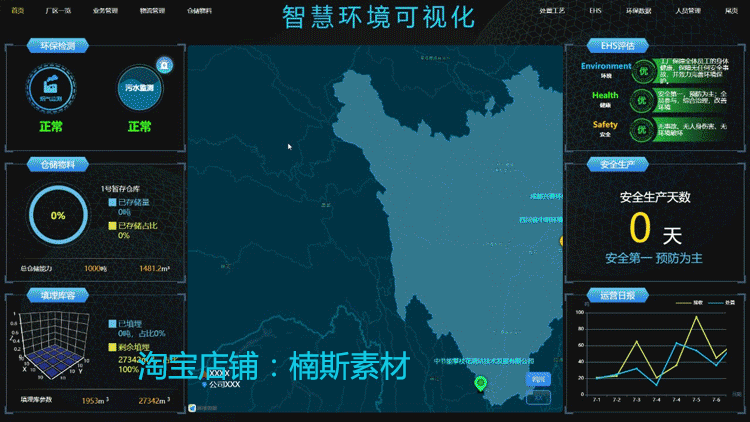750x422 pixels.
Task: Go to the EHS navigation tab
Action: [x=595, y=11]
